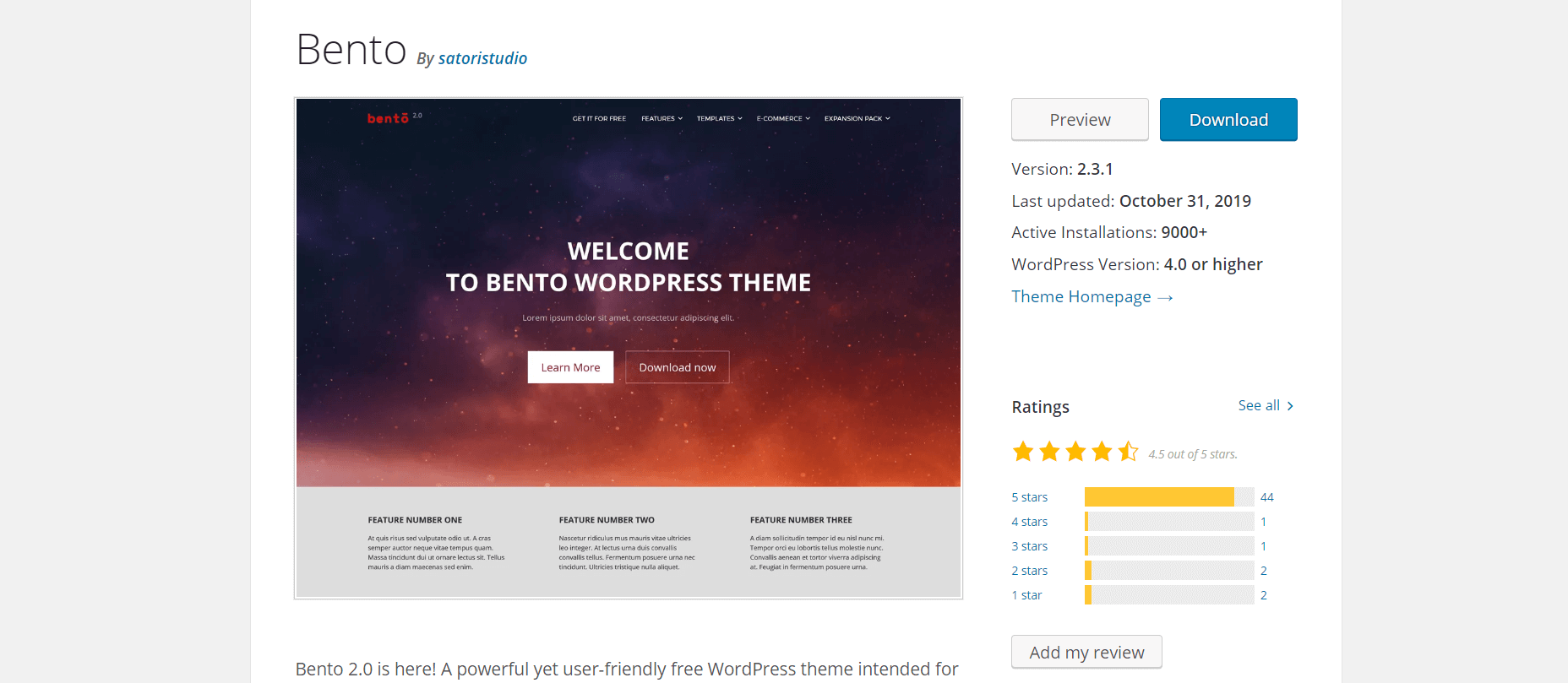The width and height of the screenshot is (1568, 683).
Task: Click the Version 2.3.1 text
Action: pos(1062,169)
